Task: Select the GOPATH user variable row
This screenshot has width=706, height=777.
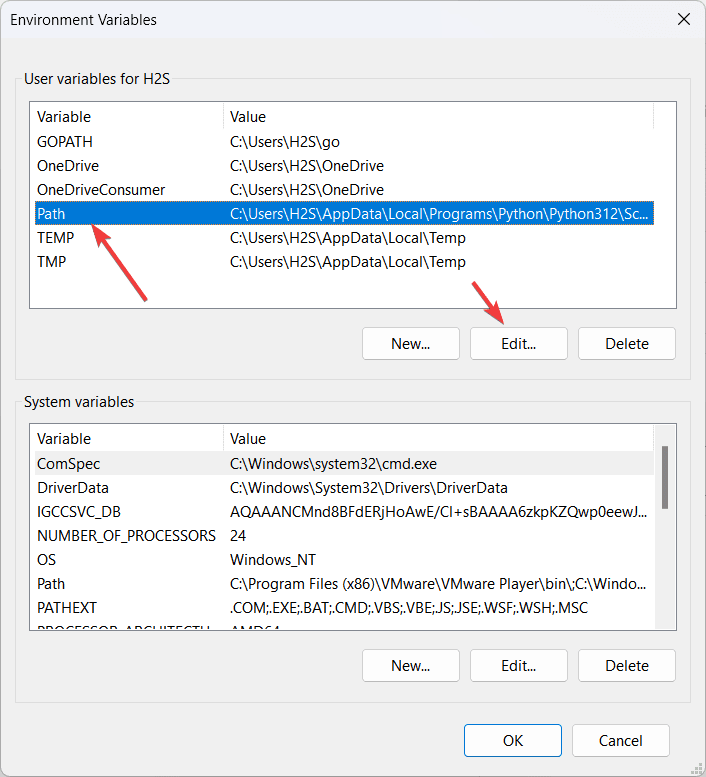Action: (344, 142)
